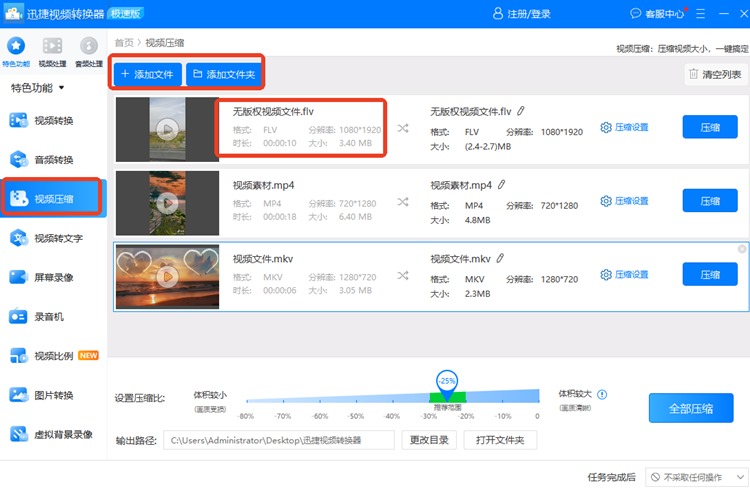This screenshot has width=750, height=488.
Task: Click source filename 视频素材.mp4
Action: click(x=264, y=185)
